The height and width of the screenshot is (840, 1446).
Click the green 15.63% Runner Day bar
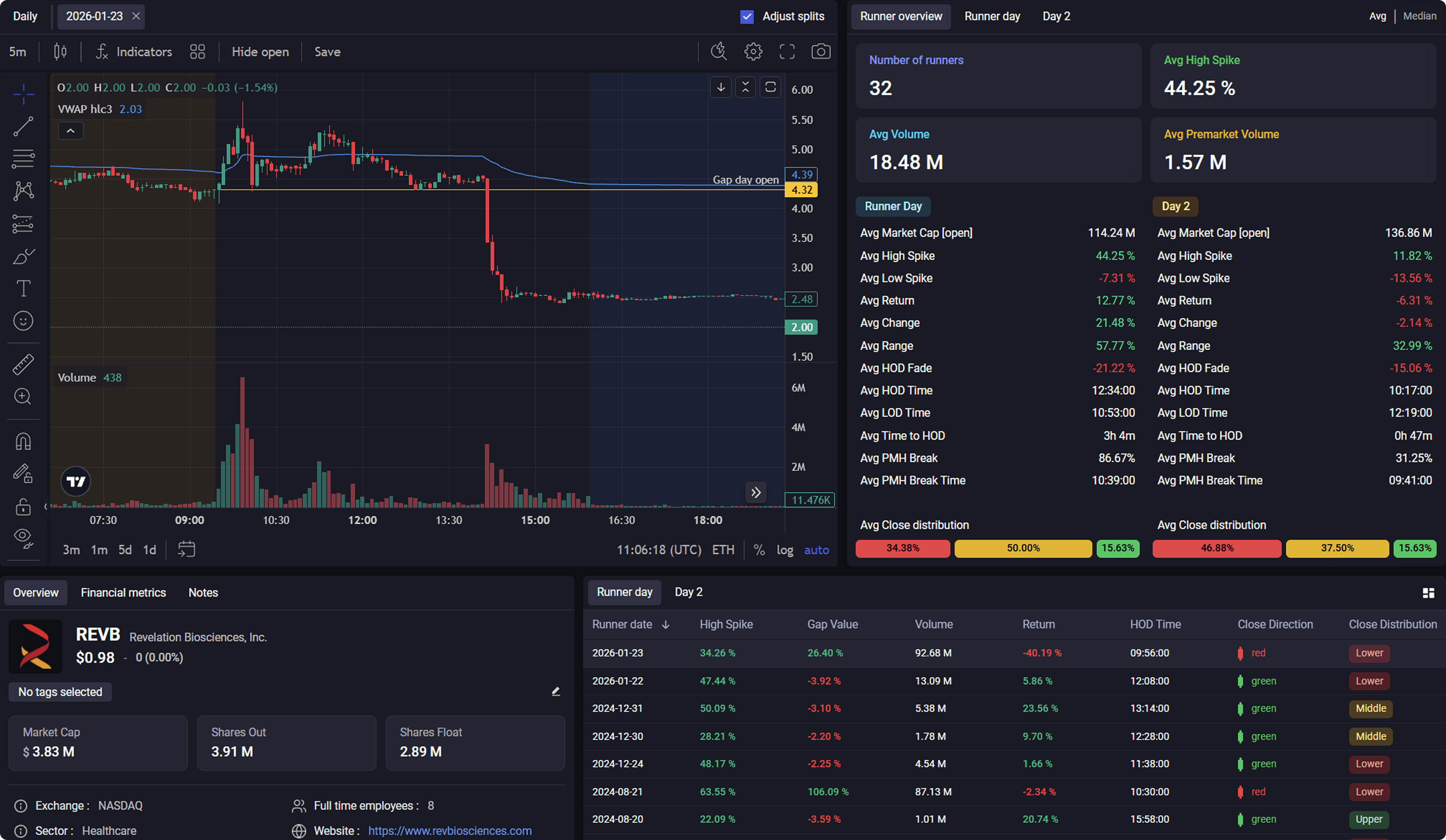pos(1118,548)
